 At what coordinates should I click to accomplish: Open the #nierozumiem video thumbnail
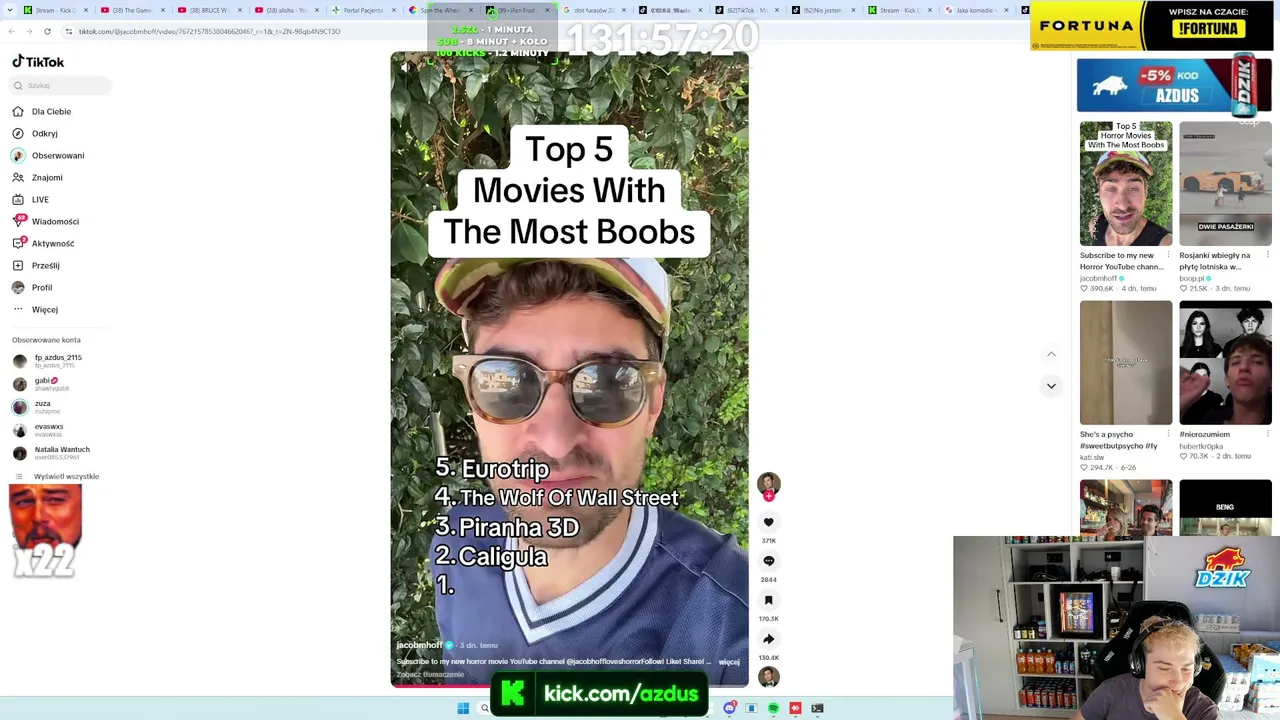(1226, 363)
